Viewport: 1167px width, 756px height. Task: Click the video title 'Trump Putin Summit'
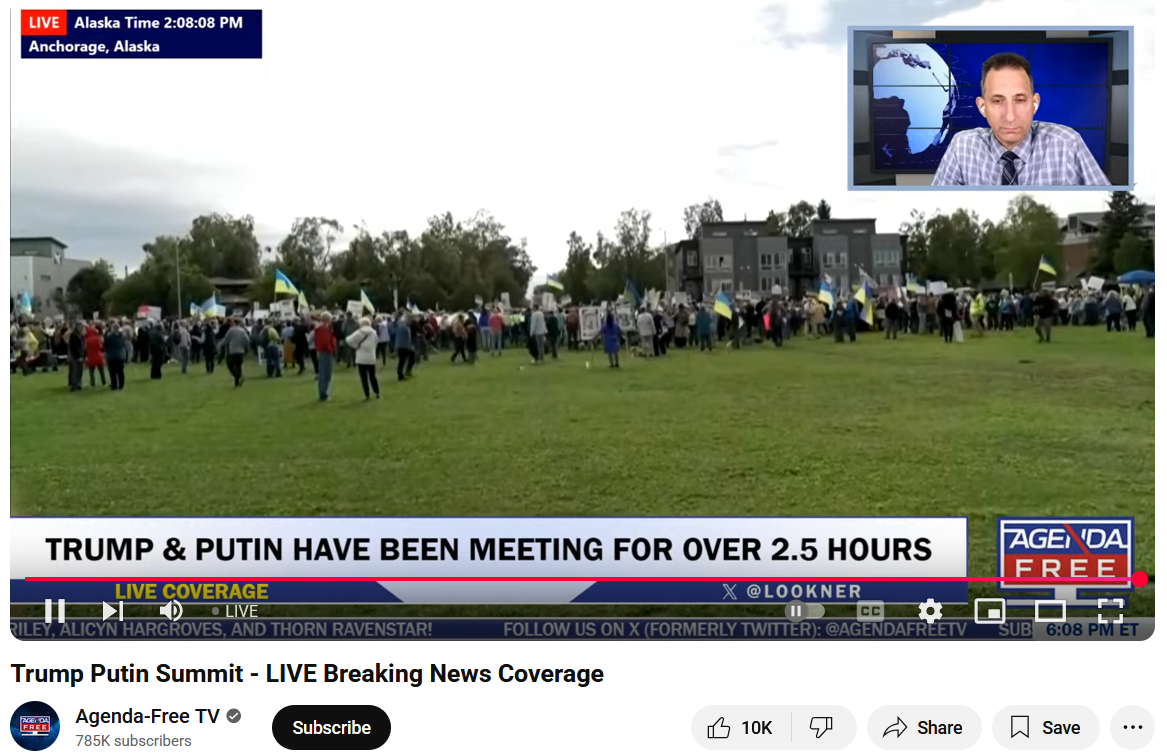tap(307, 673)
